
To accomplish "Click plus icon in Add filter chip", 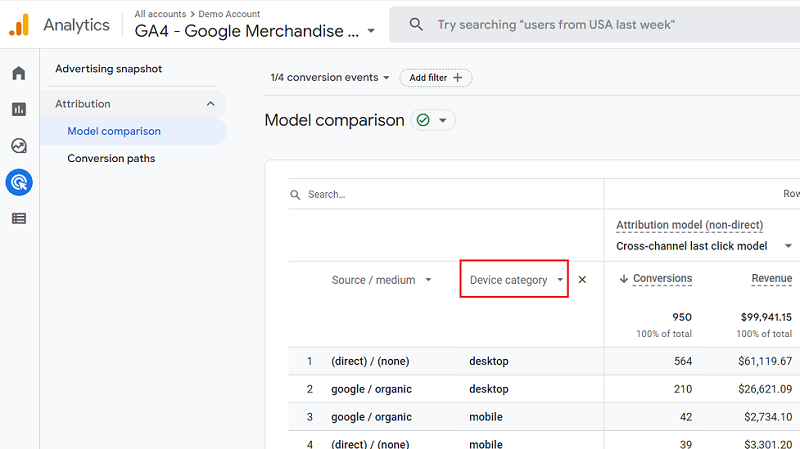I will (x=458, y=78).
